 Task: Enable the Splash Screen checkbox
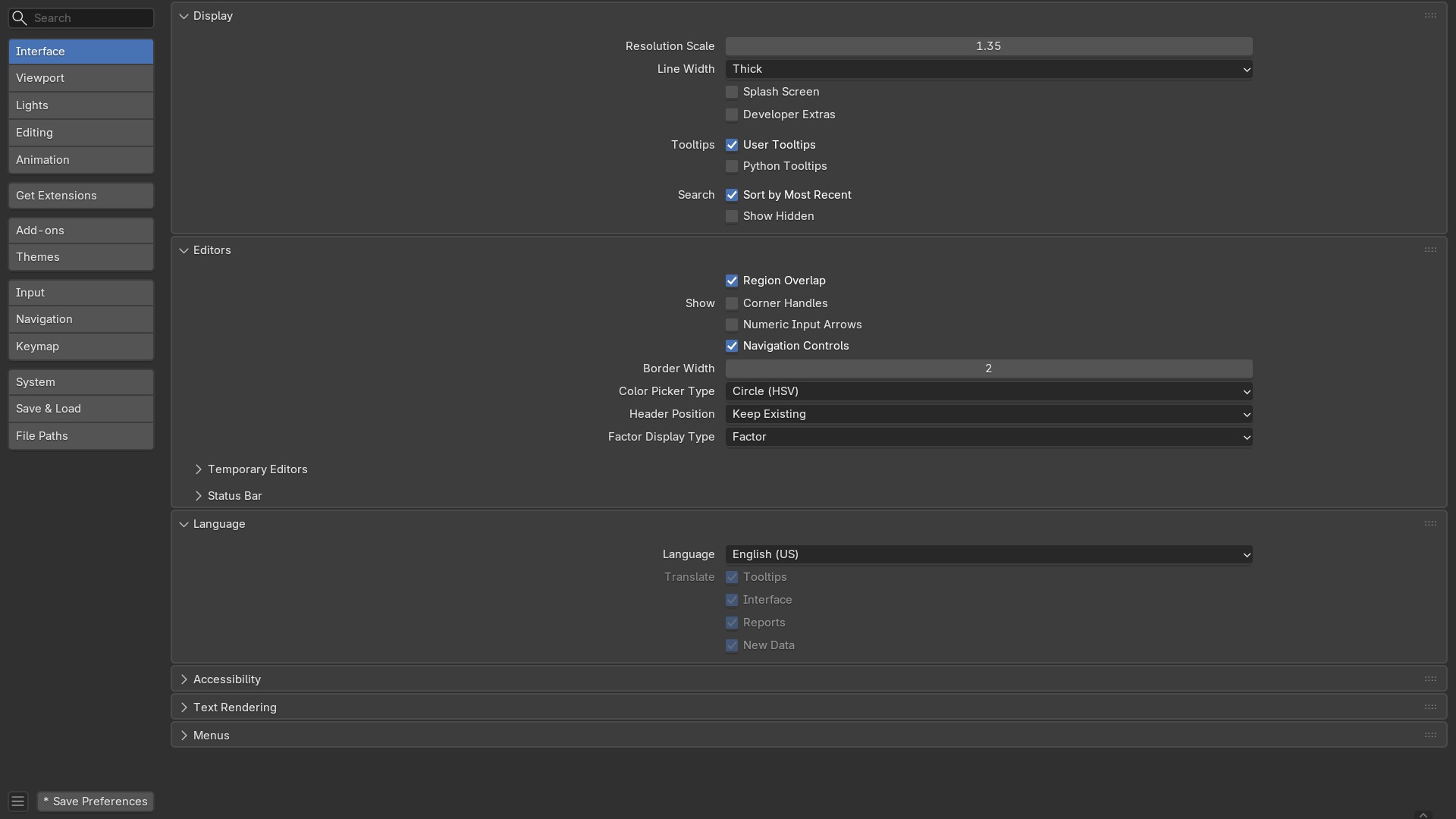point(732,92)
